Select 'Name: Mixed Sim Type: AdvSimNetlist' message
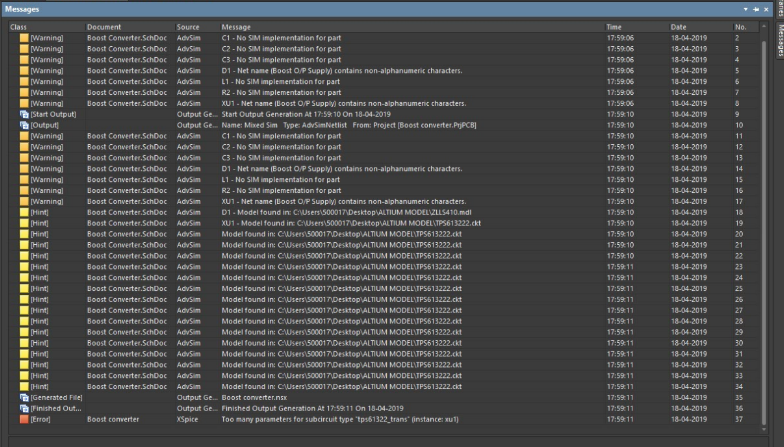Image resolution: width=784 pixels, height=447 pixels. coord(348,125)
